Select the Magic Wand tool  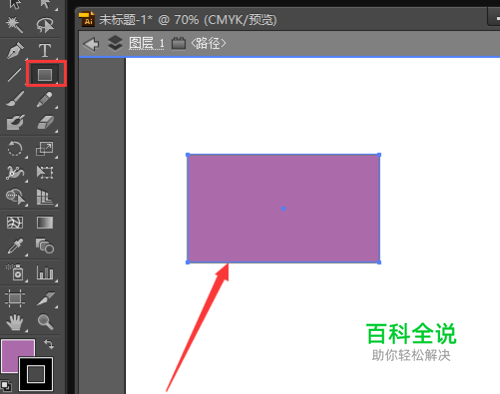pos(15,25)
